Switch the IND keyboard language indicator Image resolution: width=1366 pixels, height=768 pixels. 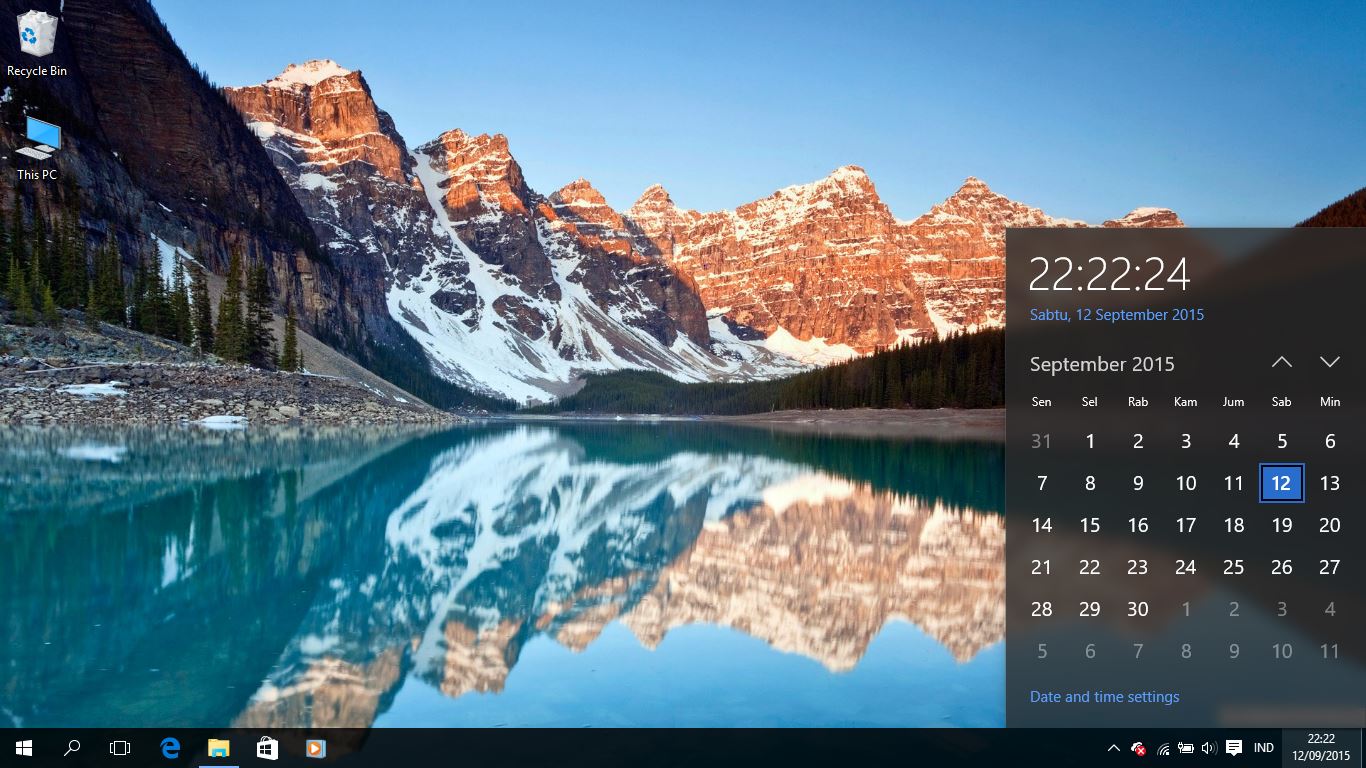point(1263,747)
